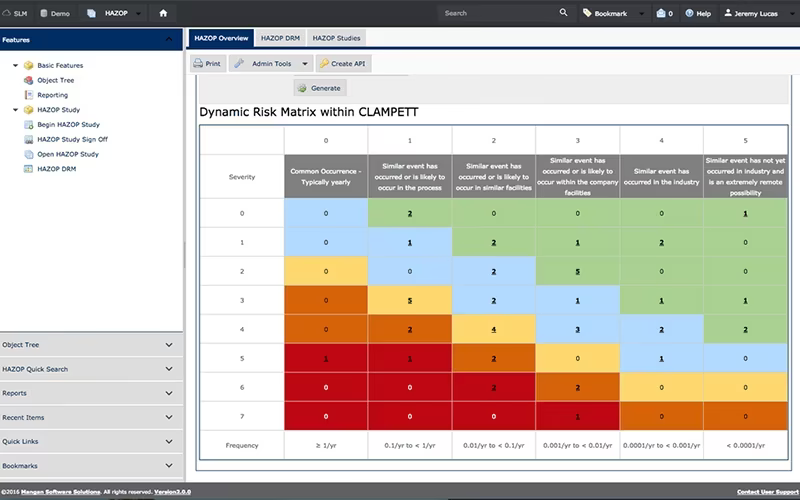Open the Bookmark tag icon menu
The image size is (800, 500).
tap(587, 13)
